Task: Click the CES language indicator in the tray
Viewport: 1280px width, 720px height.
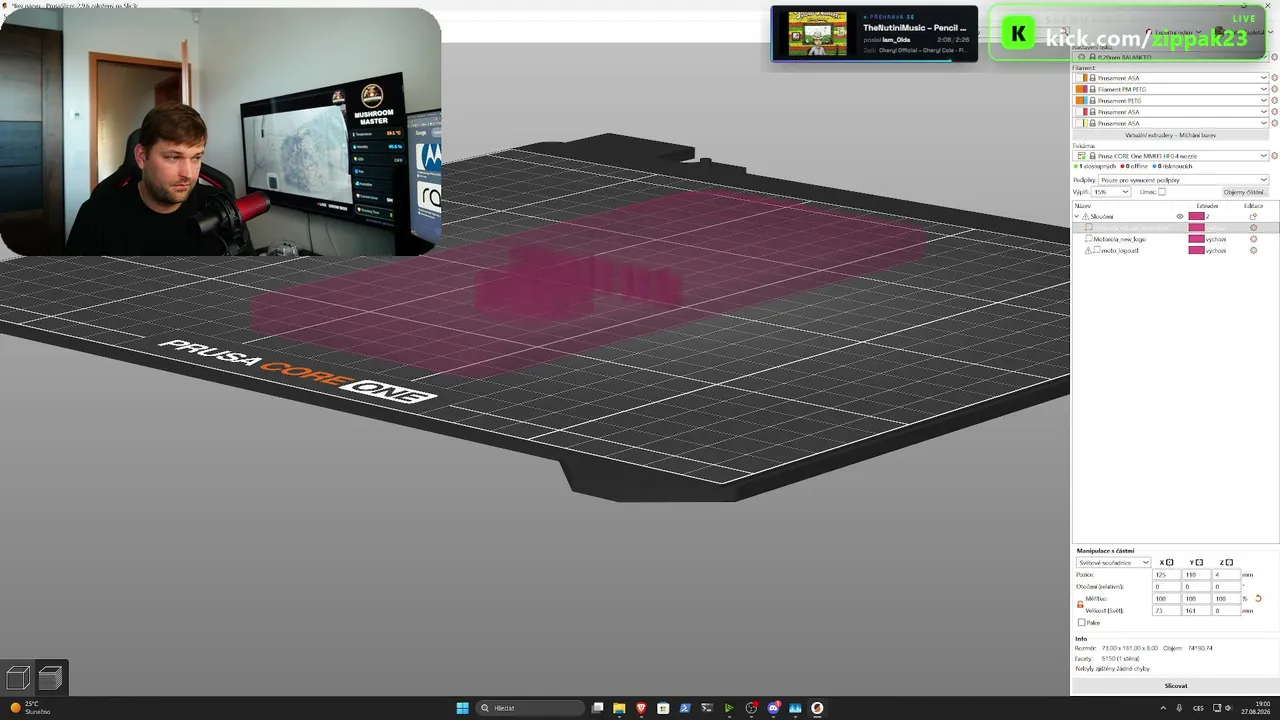Action: point(1197,708)
